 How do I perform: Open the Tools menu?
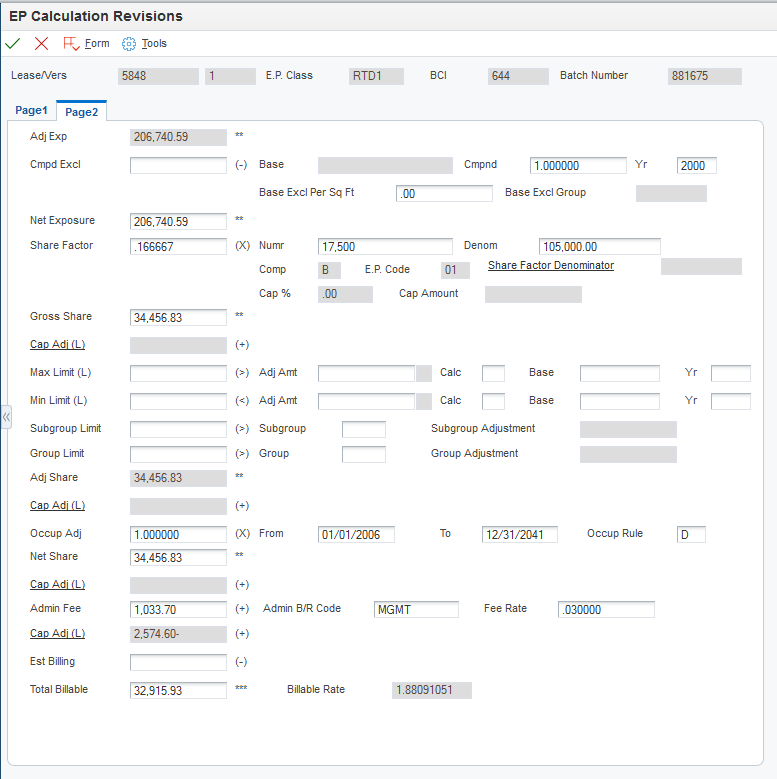154,44
